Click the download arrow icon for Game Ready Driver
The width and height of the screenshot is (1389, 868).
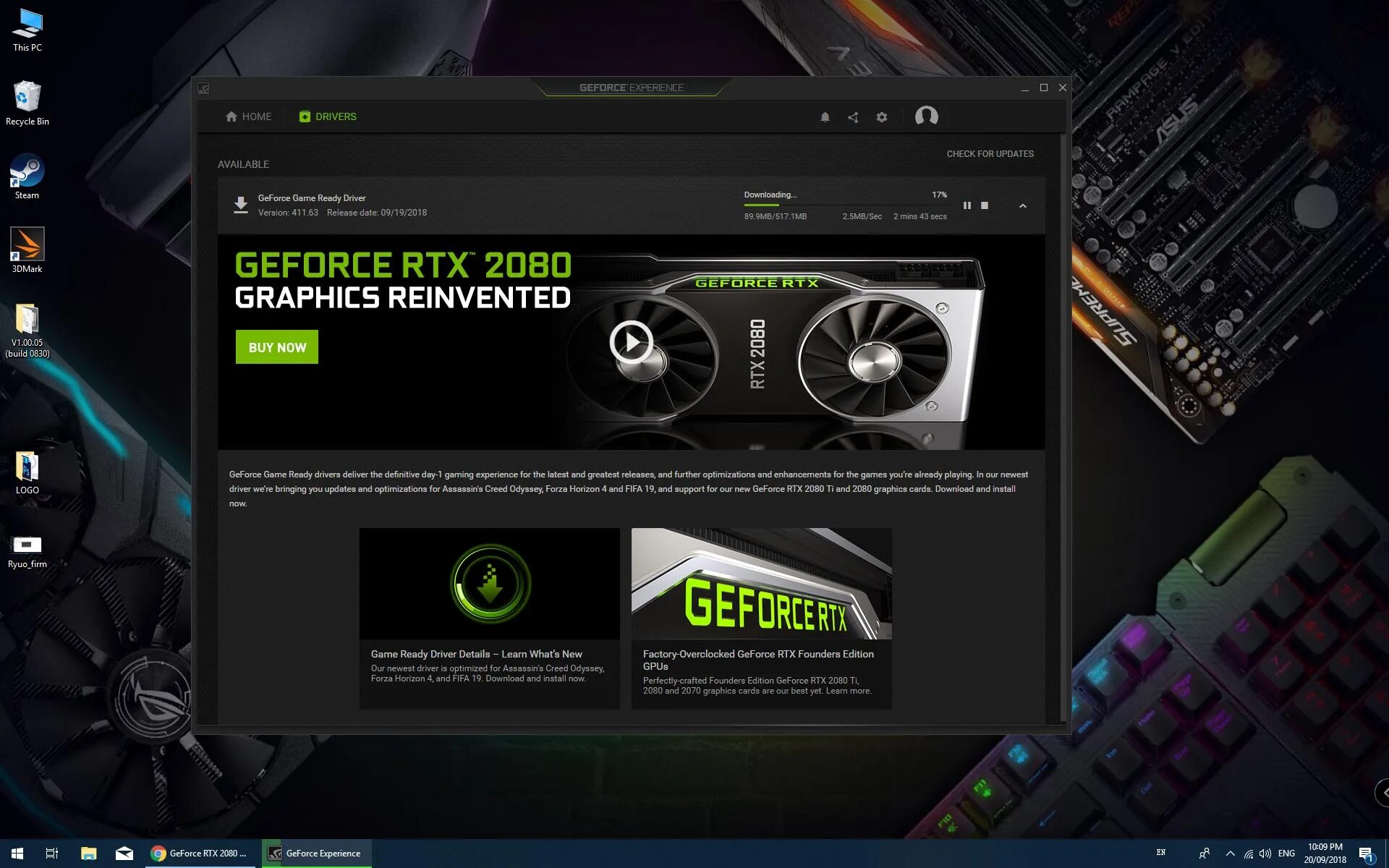click(239, 204)
